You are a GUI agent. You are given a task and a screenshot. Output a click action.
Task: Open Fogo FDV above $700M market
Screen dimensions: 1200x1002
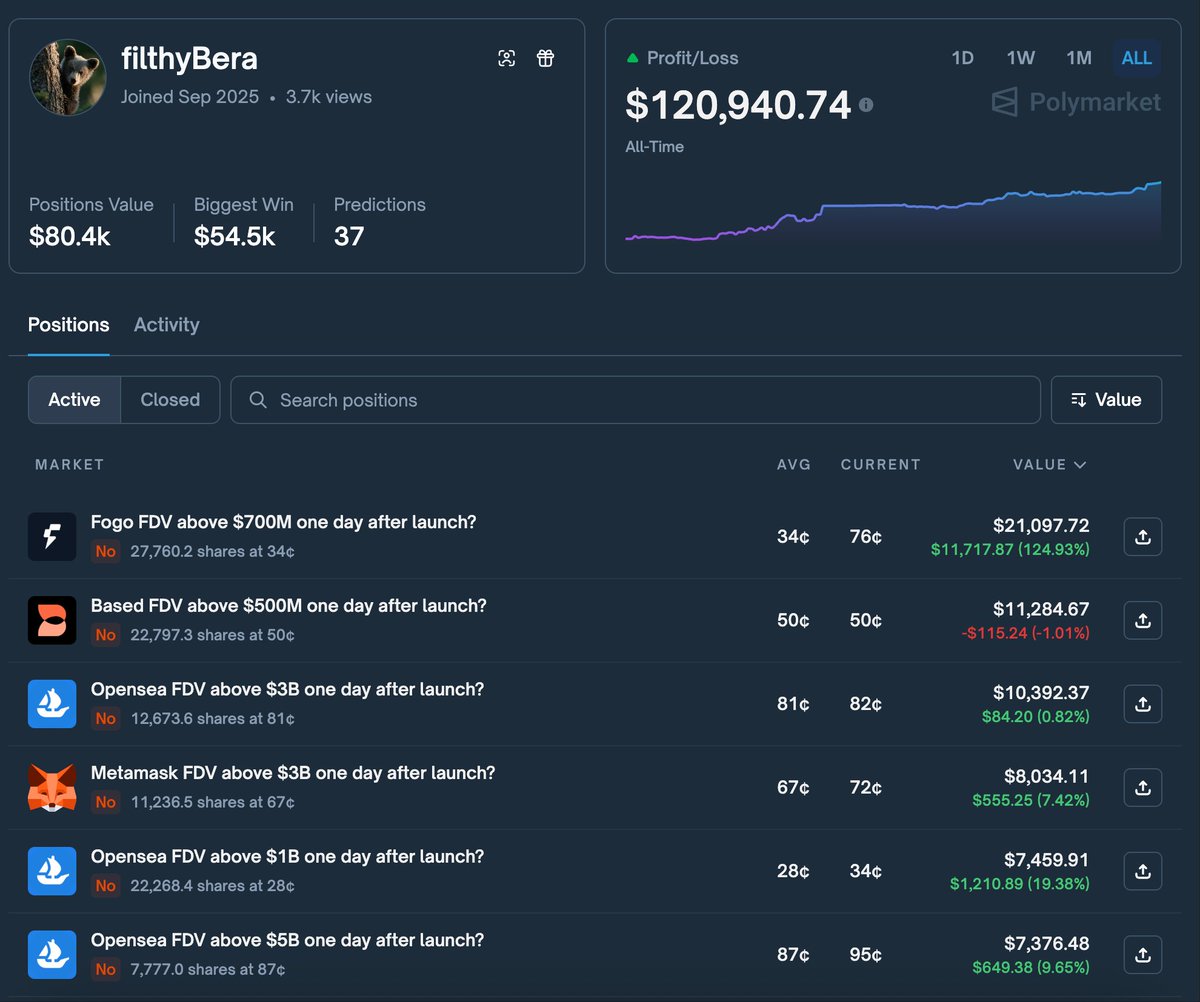tap(284, 522)
